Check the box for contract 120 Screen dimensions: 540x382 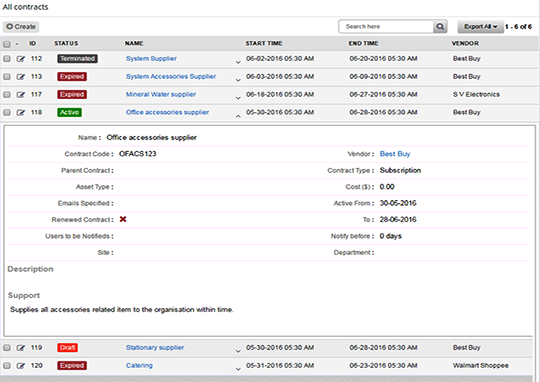click(7, 366)
